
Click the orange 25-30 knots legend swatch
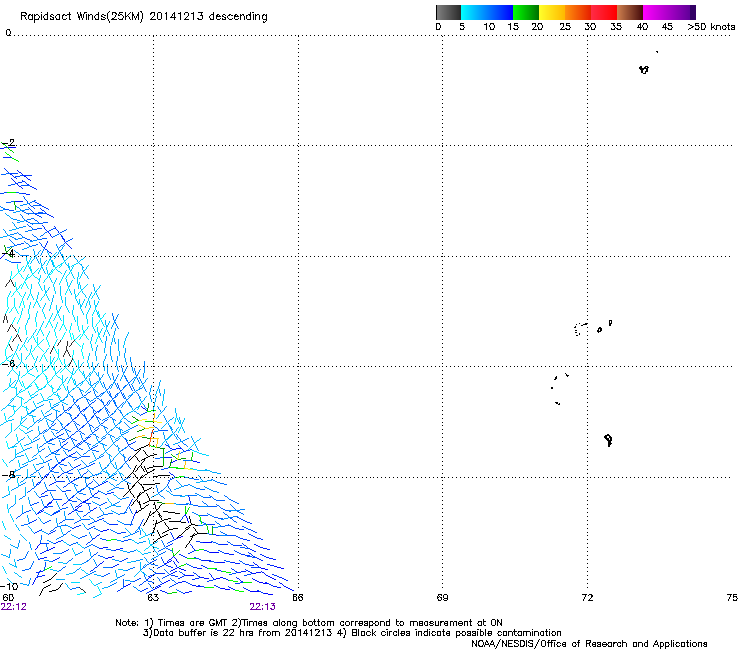pyautogui.click(x=578, y=12)
